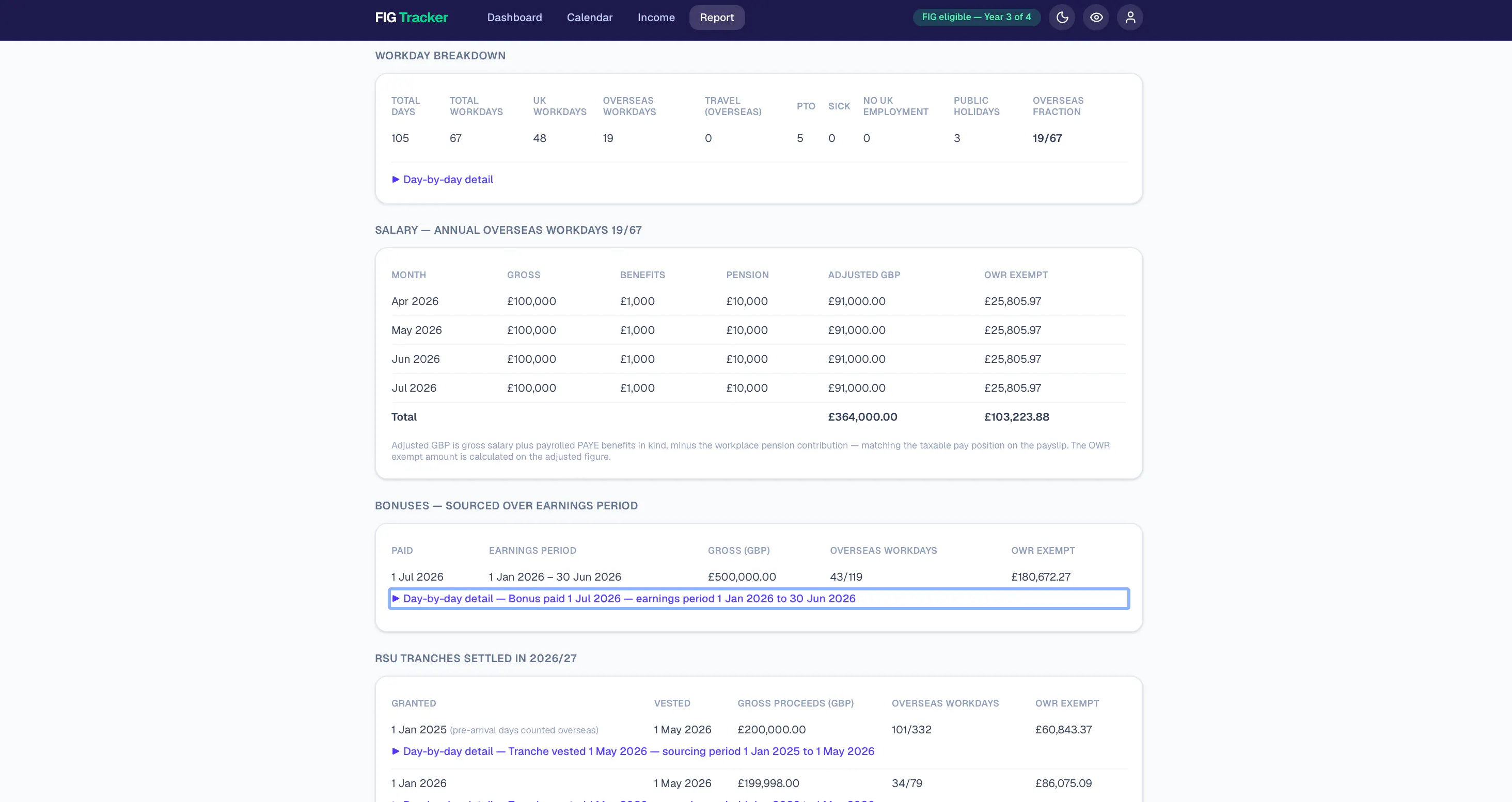Click the RSU gross proceeds £199,998.00
The height and width of the screenshot is (802, 1512).
tap(768, 784)
